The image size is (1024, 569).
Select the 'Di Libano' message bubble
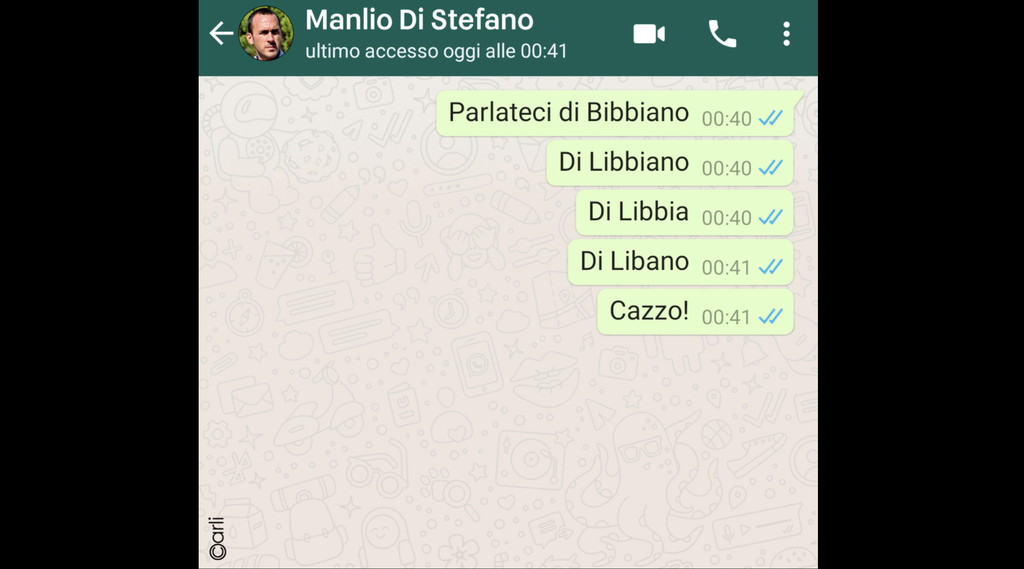(x=680, y=263)
